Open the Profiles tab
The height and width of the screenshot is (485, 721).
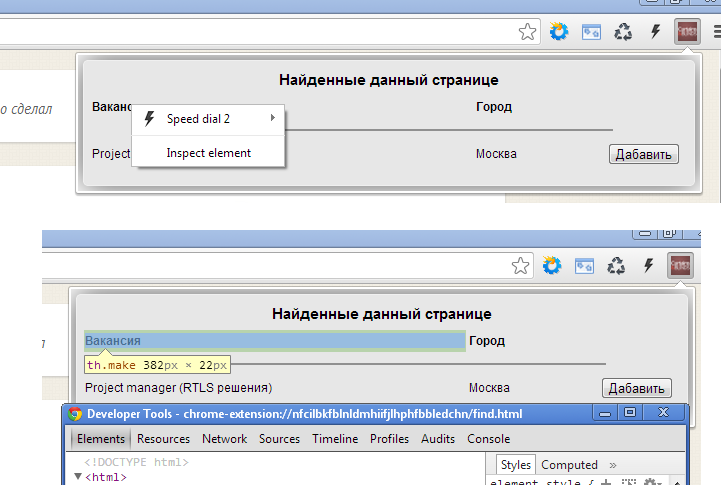[389, 439]
